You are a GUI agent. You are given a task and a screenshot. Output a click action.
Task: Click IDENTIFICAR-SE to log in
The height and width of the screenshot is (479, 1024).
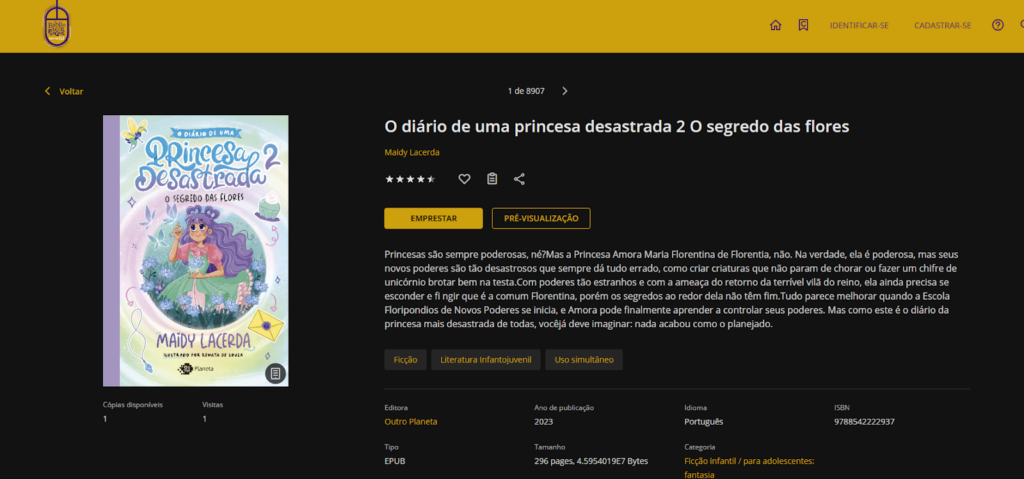[x=859, y=25]
